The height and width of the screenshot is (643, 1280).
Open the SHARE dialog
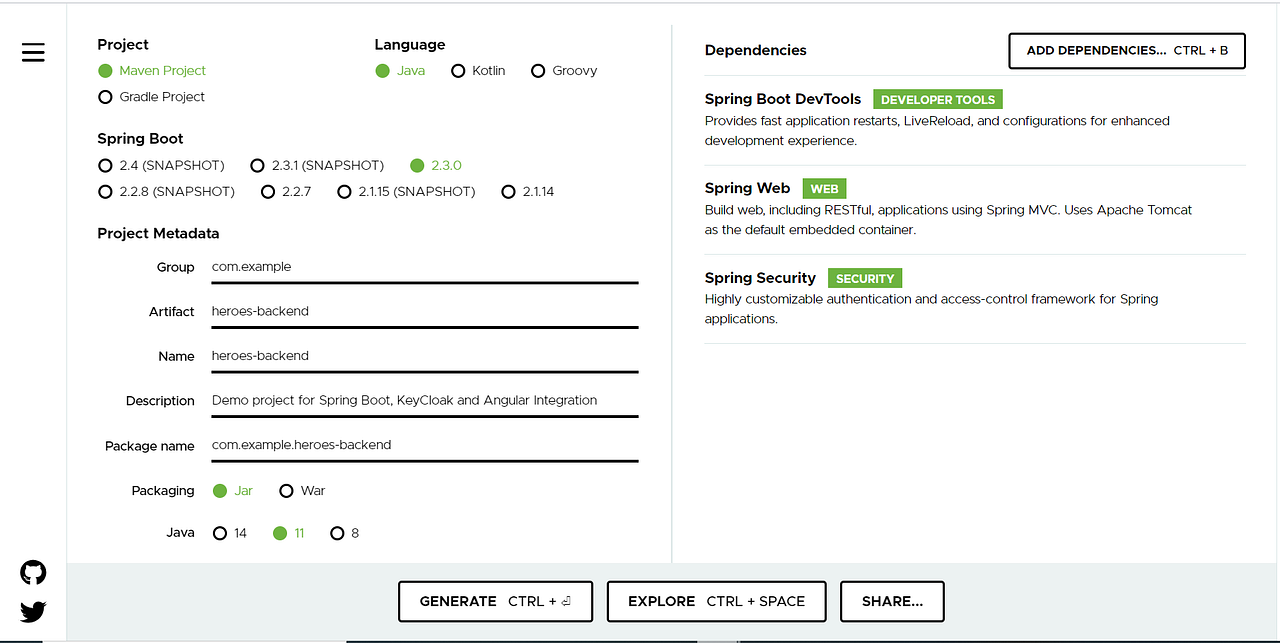pos(891,601)
